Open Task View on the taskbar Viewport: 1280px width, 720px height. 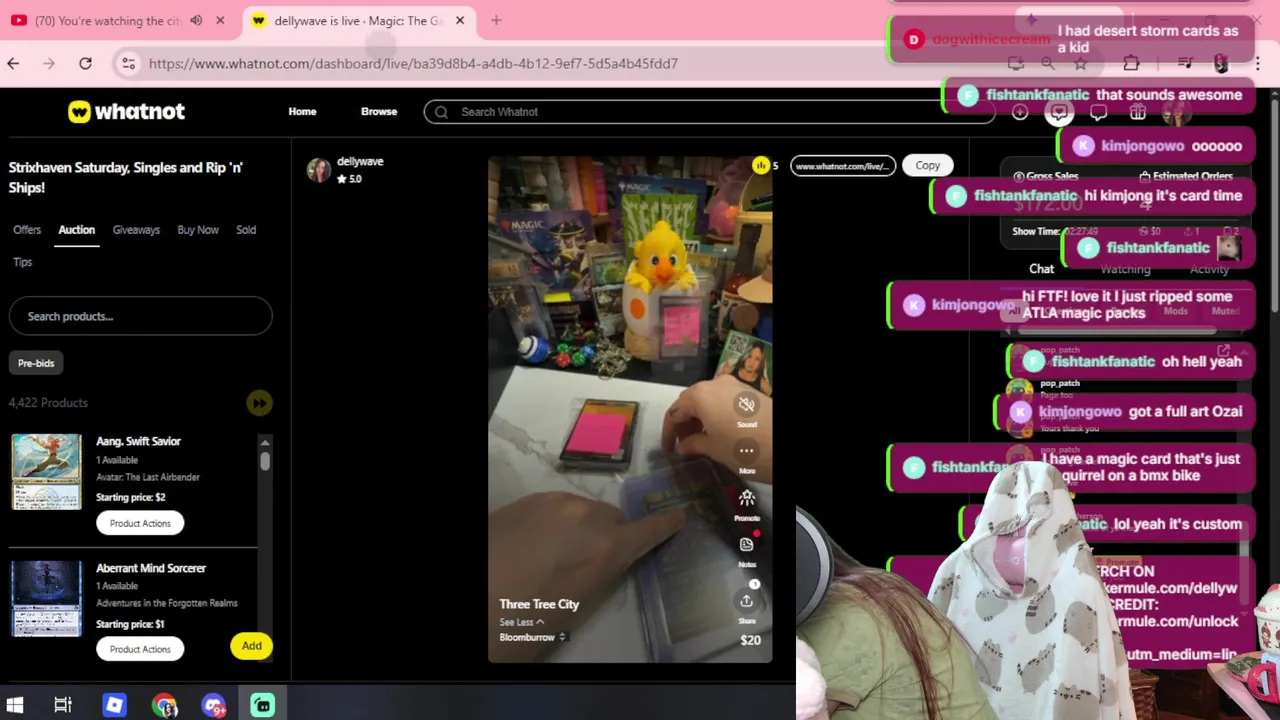click(63, 705)
